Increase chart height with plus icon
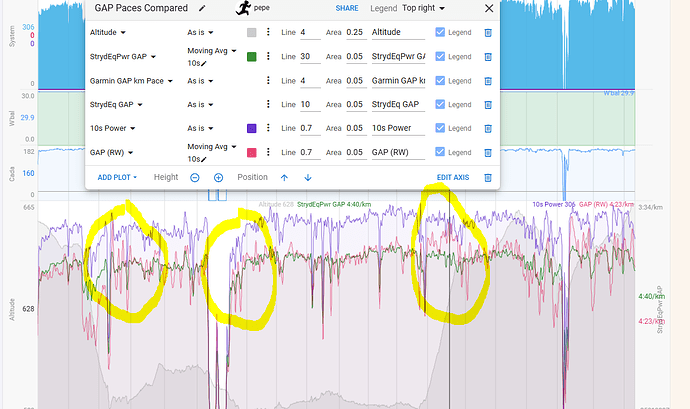Image resolution: width=690 pixels, height=409 pixels. (x=218, y=177)
